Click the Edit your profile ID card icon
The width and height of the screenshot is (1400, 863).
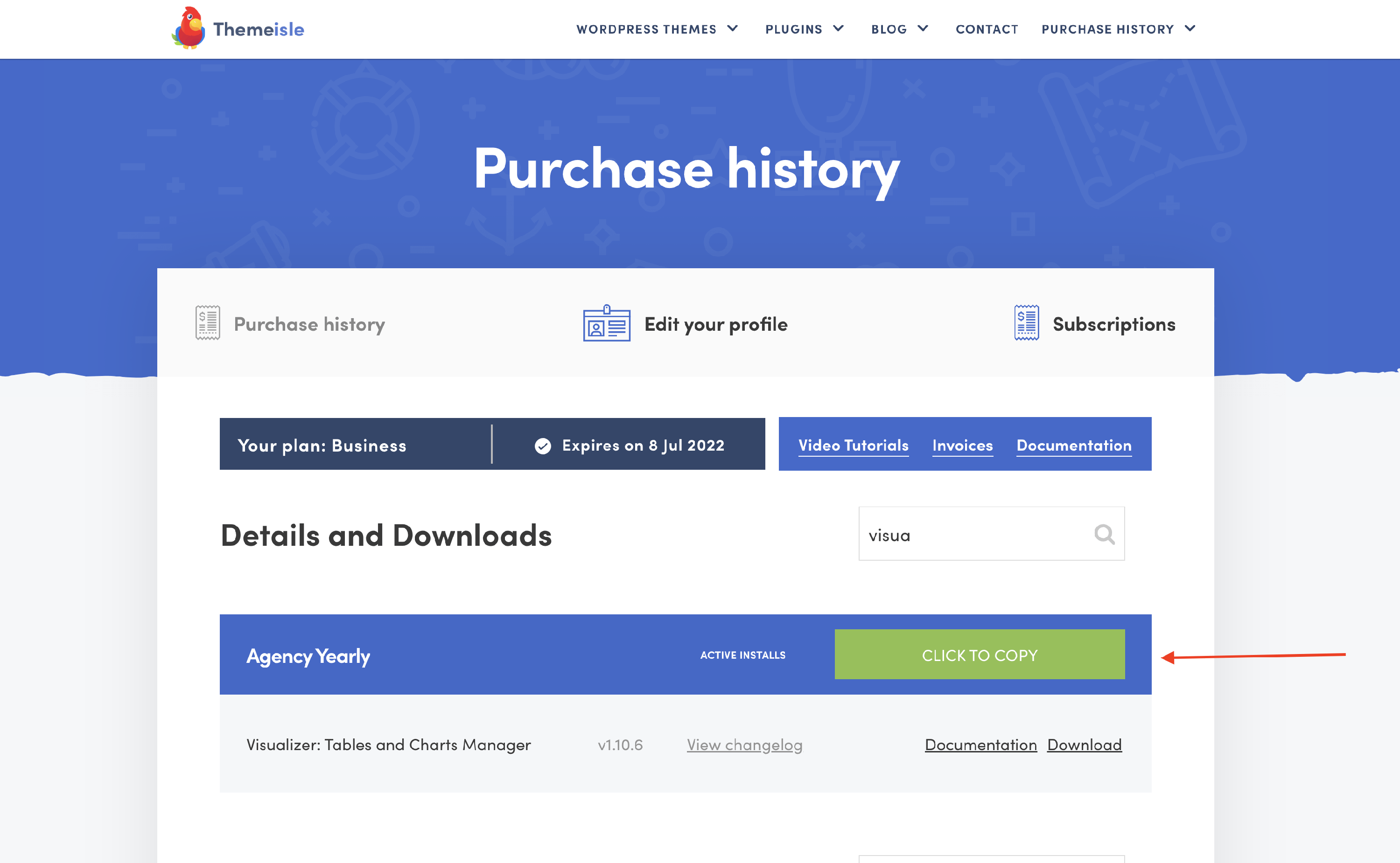click(606, 323)
